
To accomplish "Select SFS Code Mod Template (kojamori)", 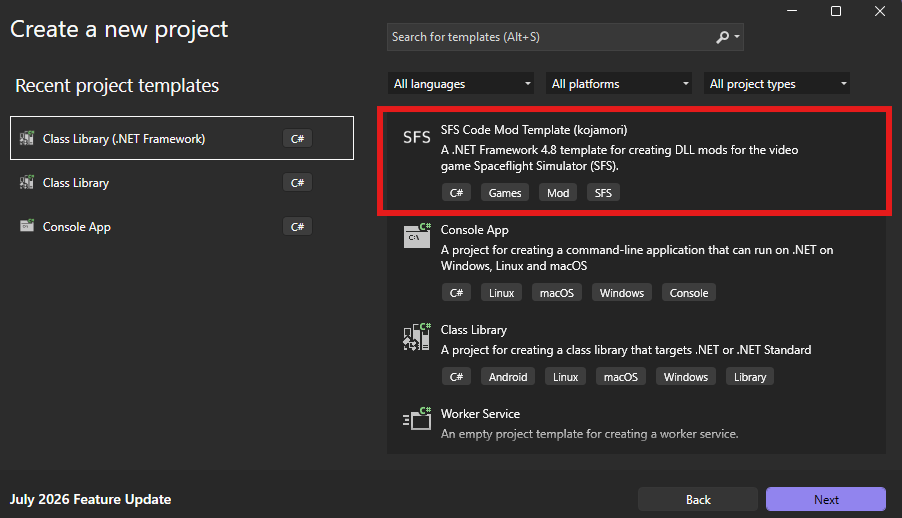I will tap(635, 161).
